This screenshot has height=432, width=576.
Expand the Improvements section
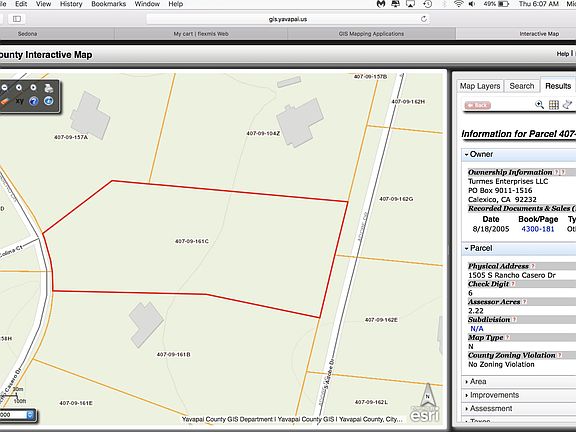click(x=519, y=395)
